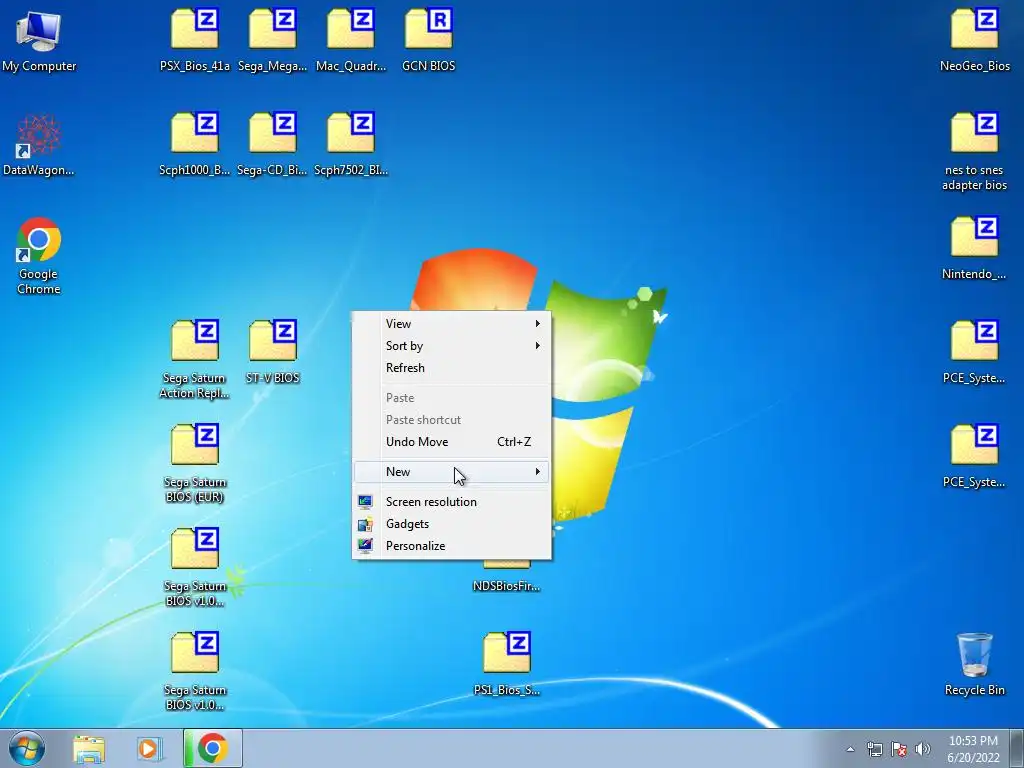Select the Sega_Mega zip folder

(x=272, y=40)
